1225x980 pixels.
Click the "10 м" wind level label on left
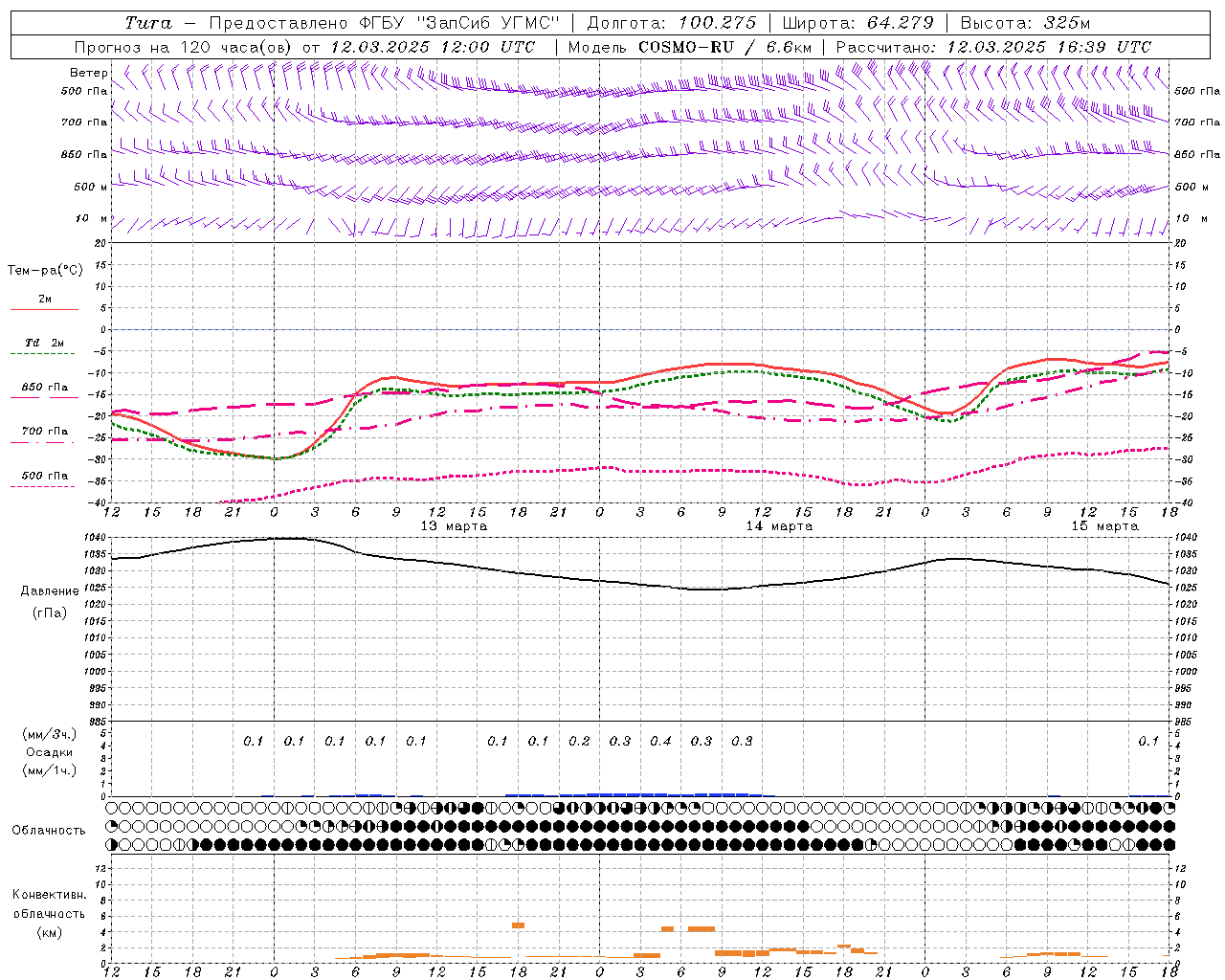tap(91, 218)
